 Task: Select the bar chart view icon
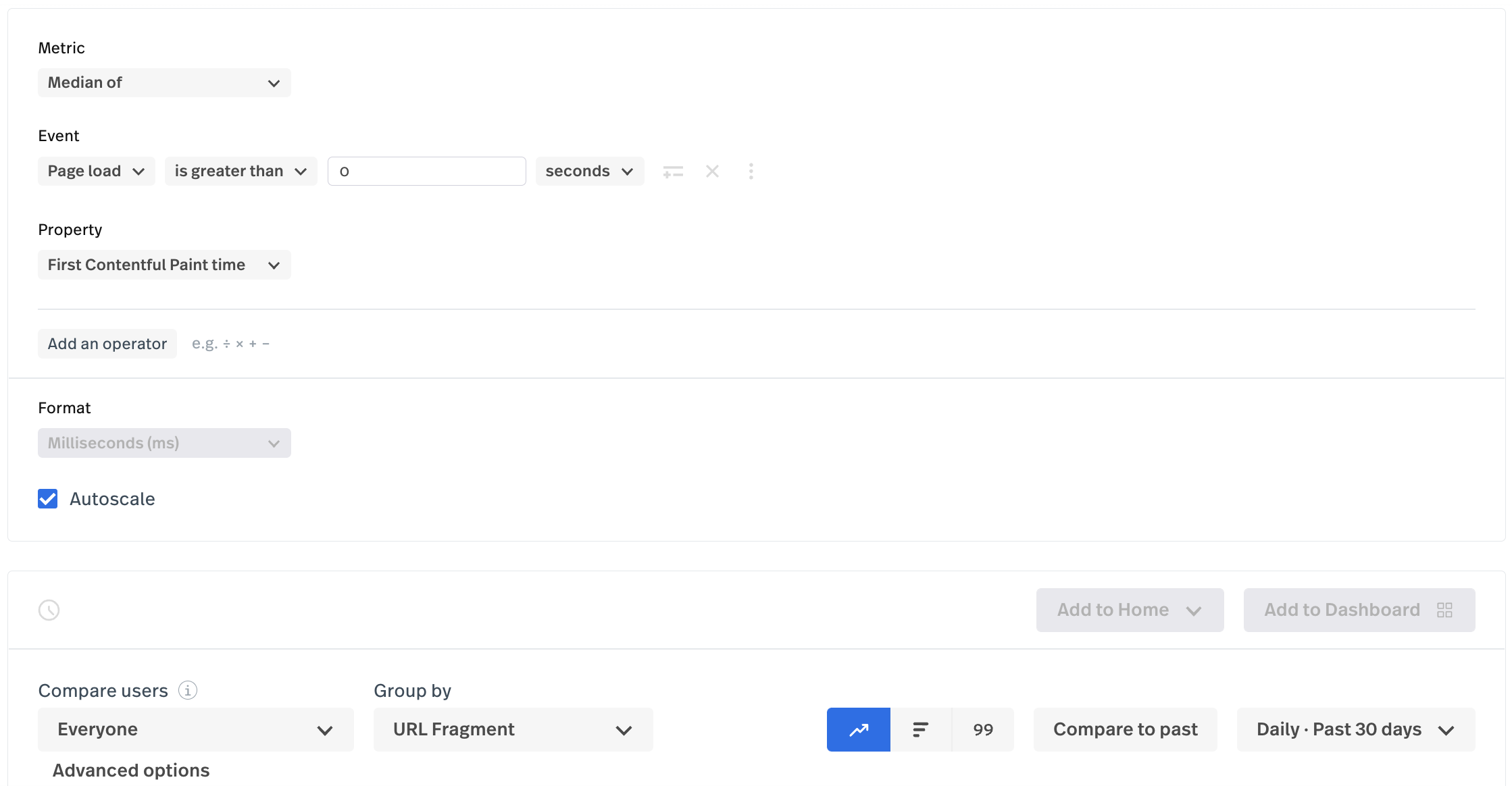921,729
